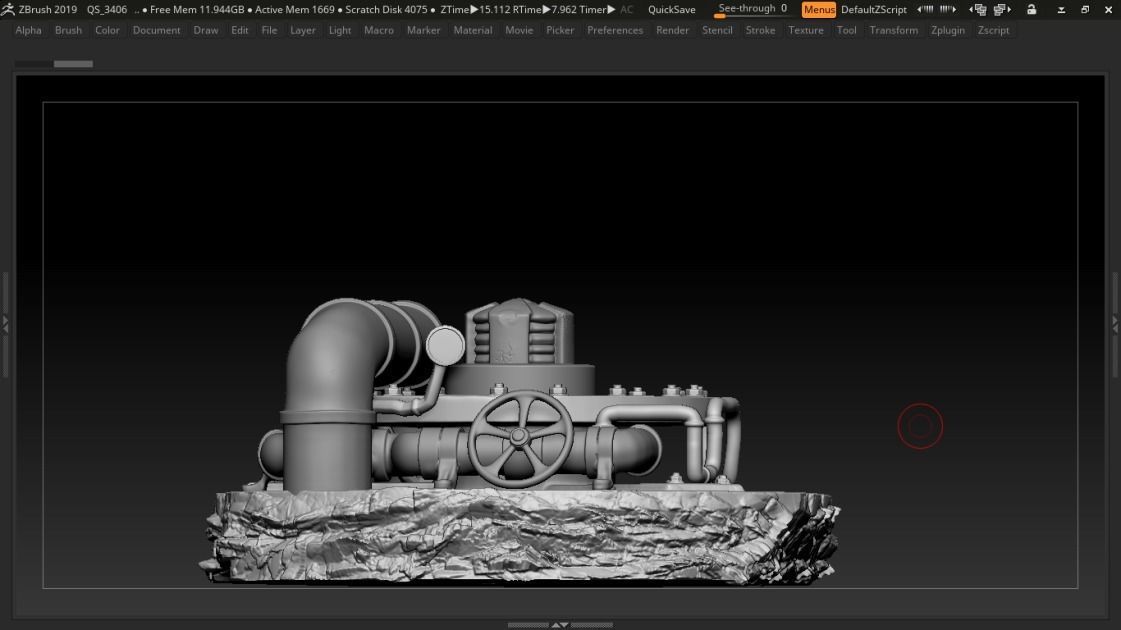
Task: Open the File menu
Action: coord(270,30)
